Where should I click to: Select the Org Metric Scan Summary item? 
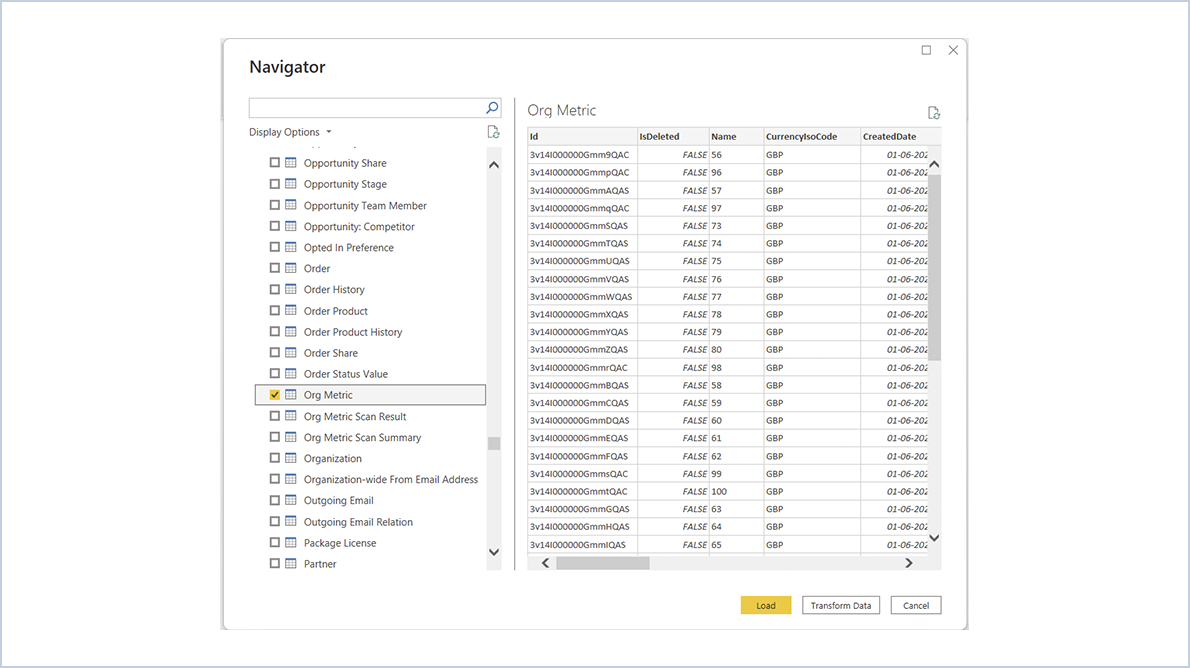(361, 437)
